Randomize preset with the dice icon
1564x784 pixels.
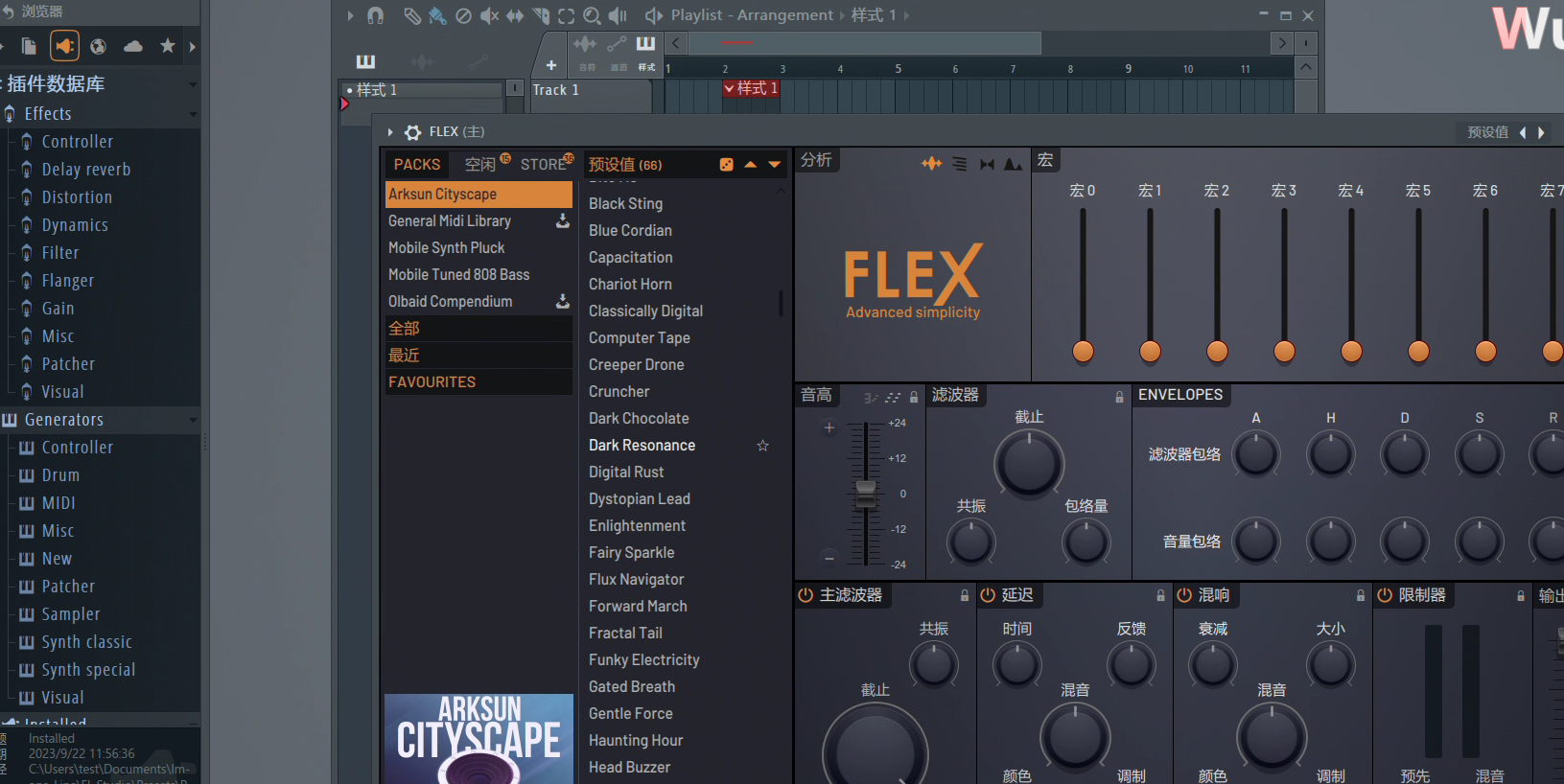point(727,165)
